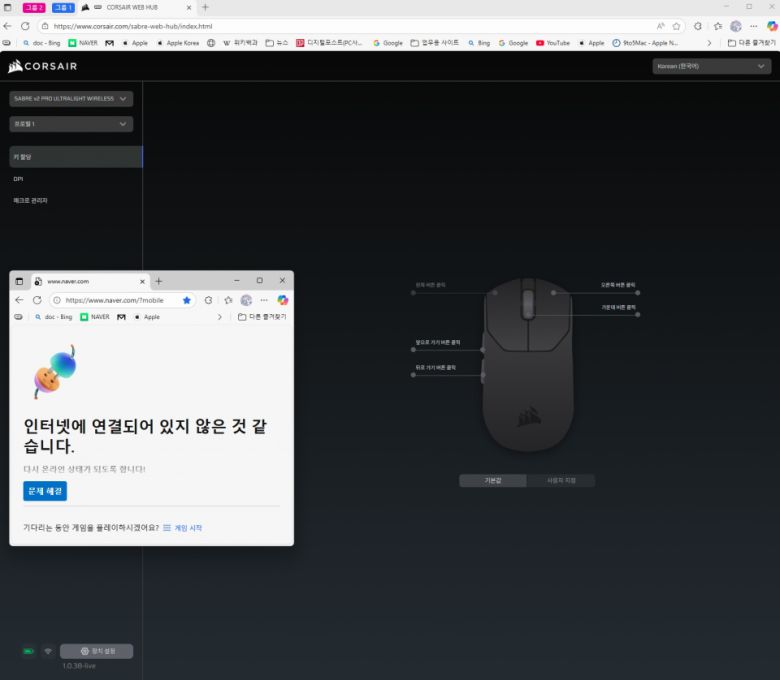
Task: Open profile avatar in Naver window
Action: pos(246,300)
